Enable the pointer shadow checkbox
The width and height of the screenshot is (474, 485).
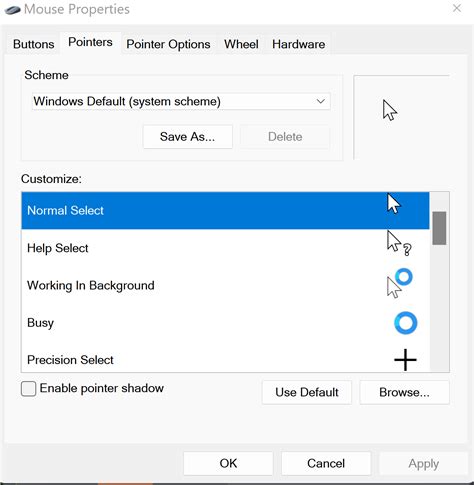[28, 389]
